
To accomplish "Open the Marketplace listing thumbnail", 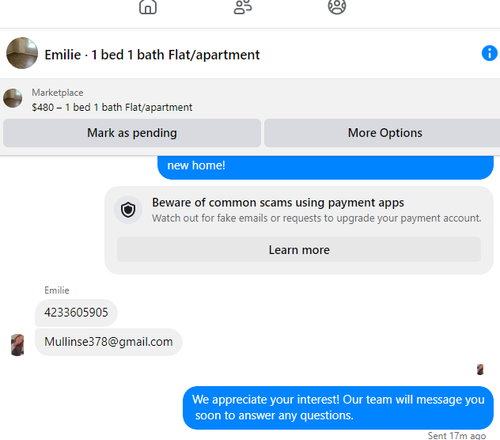I will click(13, 98).
